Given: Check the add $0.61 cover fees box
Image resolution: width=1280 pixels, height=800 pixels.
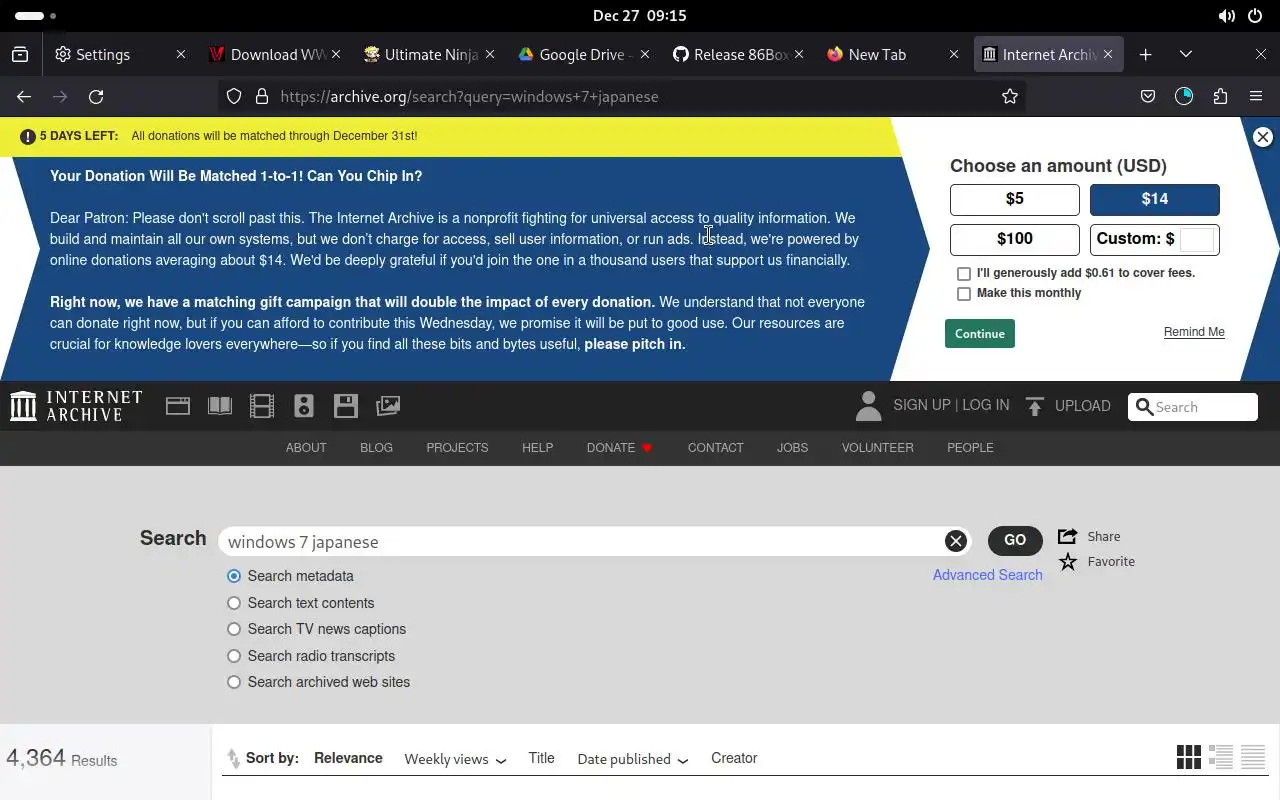Looking at the screenshot, I should [964, 273].
